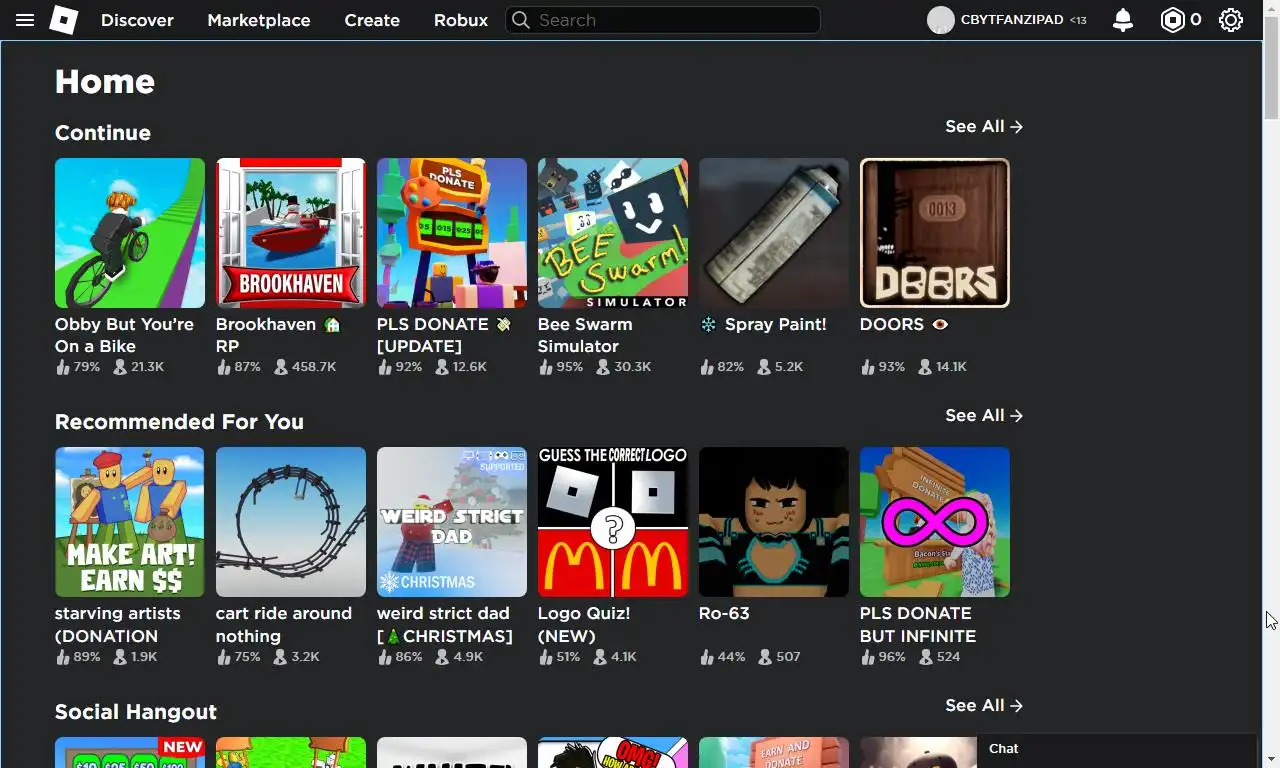Click the thumbs-up icon by 82% rating
Screen dimensions: 1280x768
pos(707,367)
